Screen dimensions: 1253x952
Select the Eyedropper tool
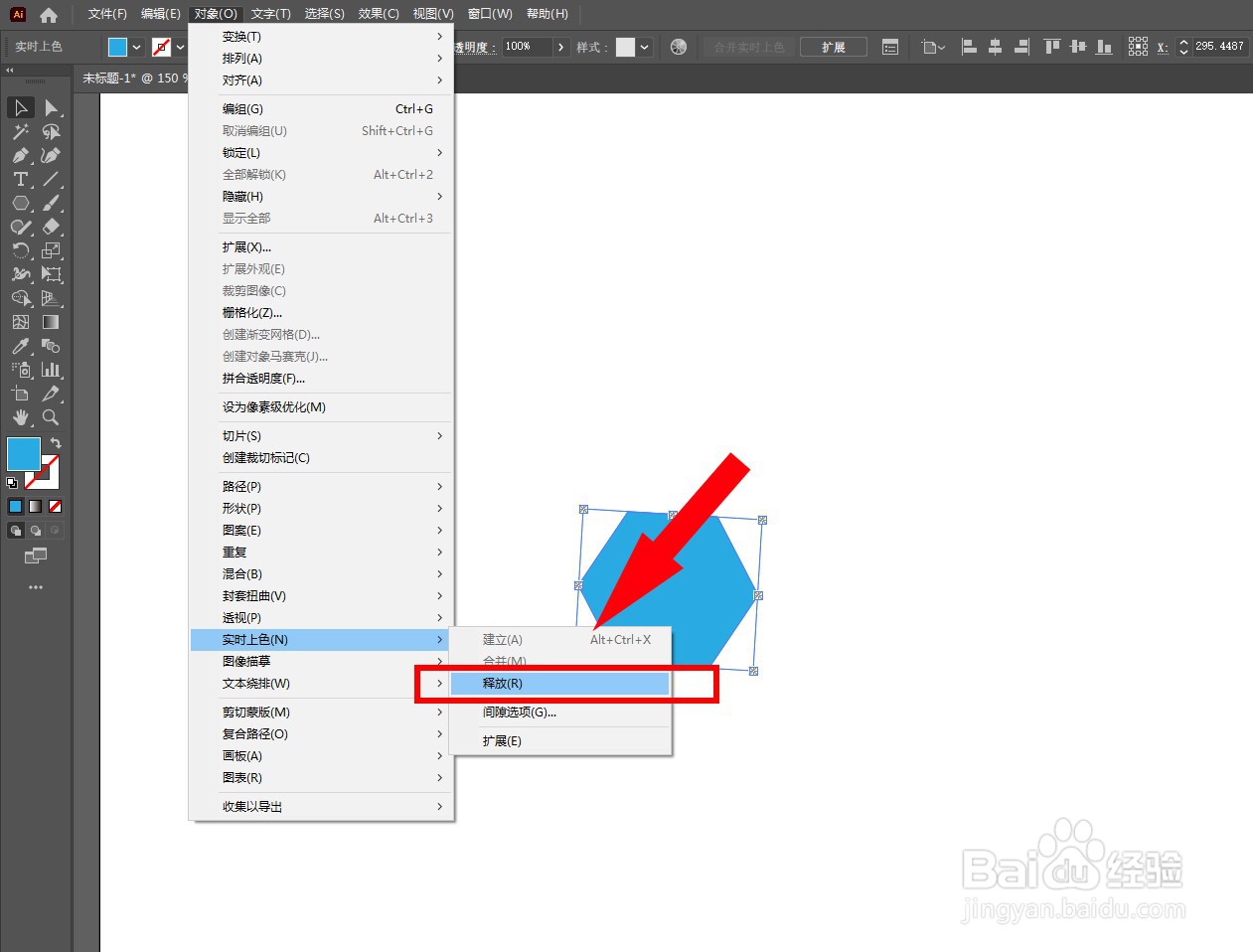(20, 346)
